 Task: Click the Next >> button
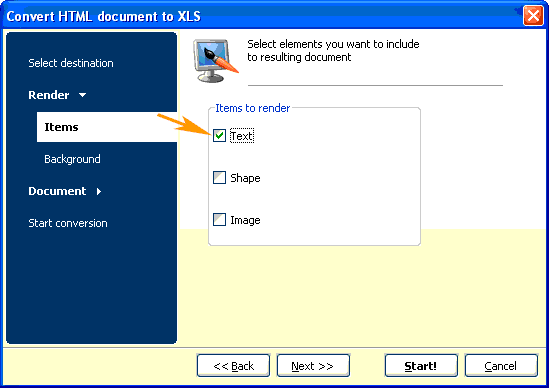(313, 366)
